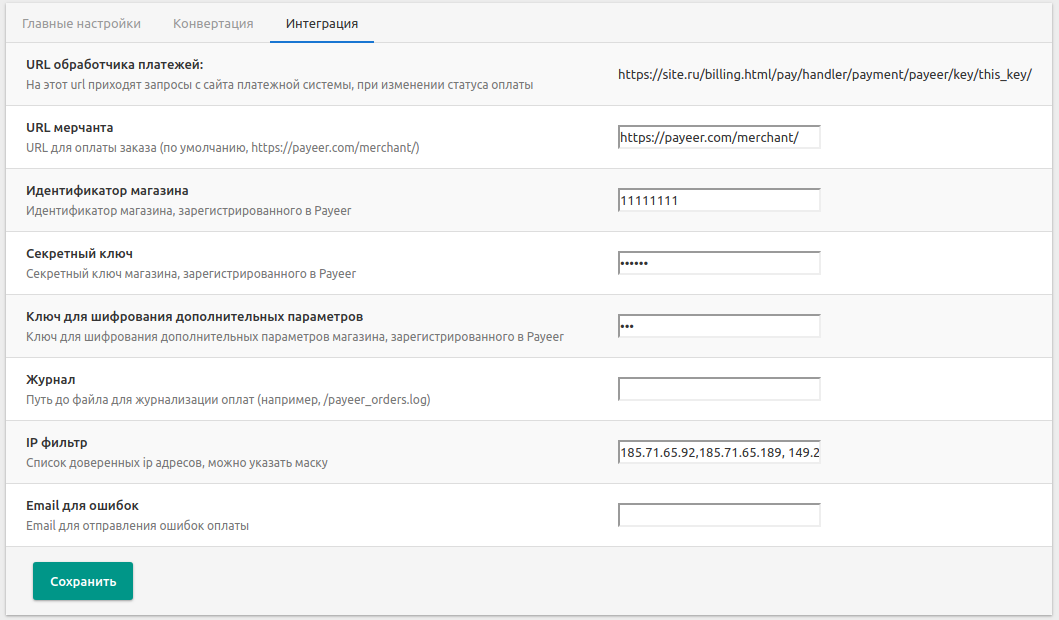This screenshot has height=620, width=1059.
Task: Open the Главные настройки tab
Action: 81,23
